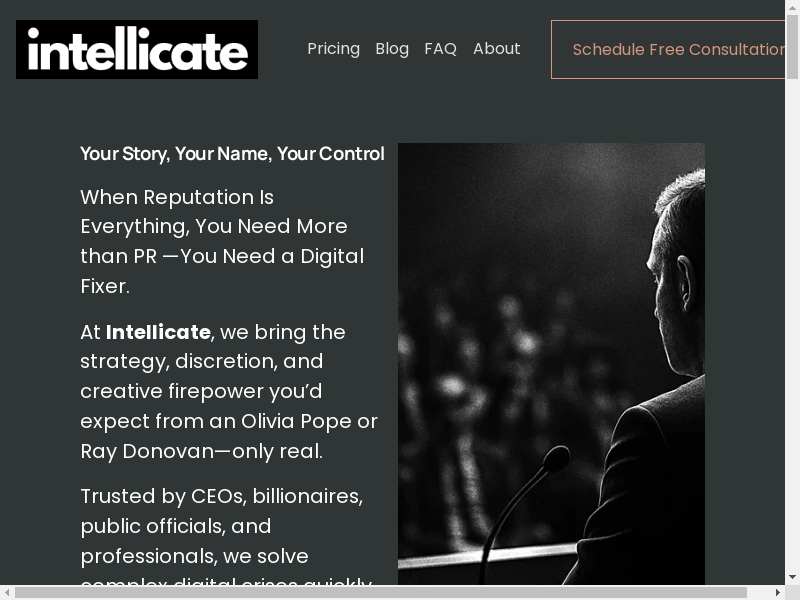Click the bold Intellicate word in paragraph
Viewport: 800px width, 600px height.
point(158,332)
